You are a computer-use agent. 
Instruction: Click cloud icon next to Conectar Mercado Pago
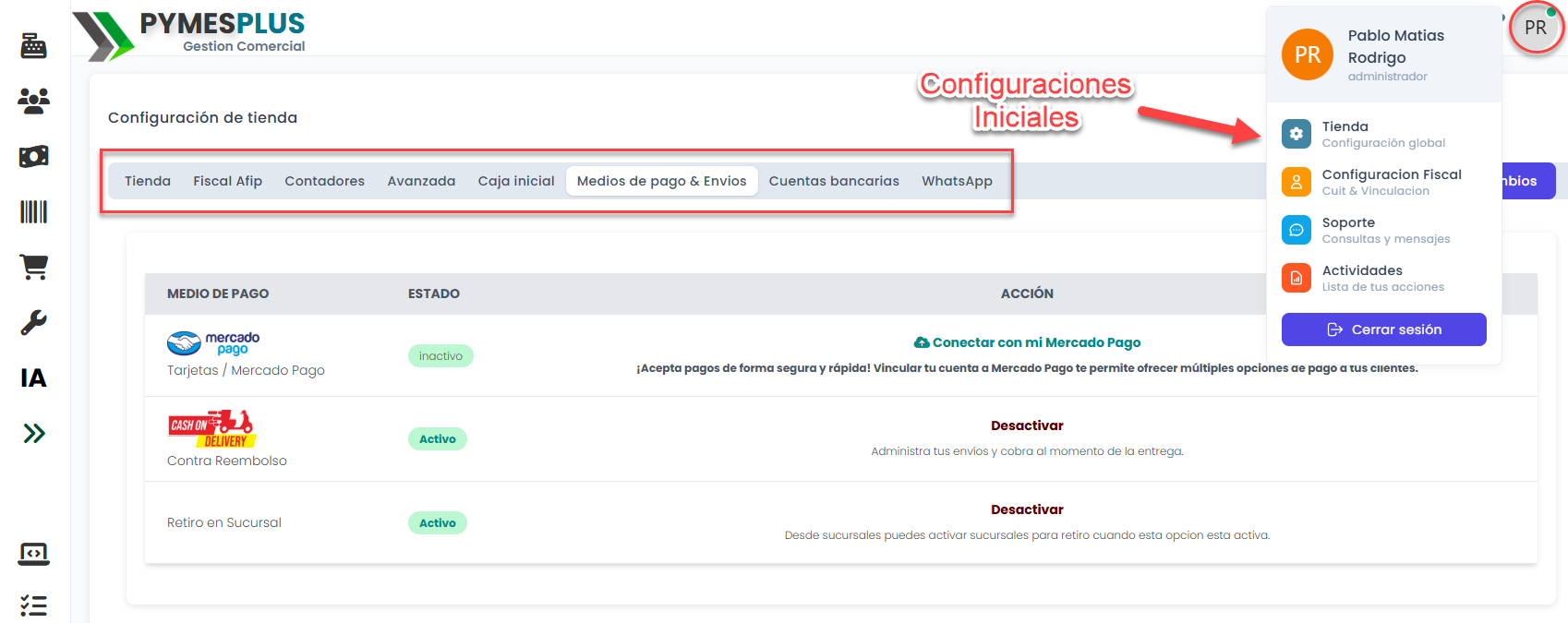(x=922, y=342)
